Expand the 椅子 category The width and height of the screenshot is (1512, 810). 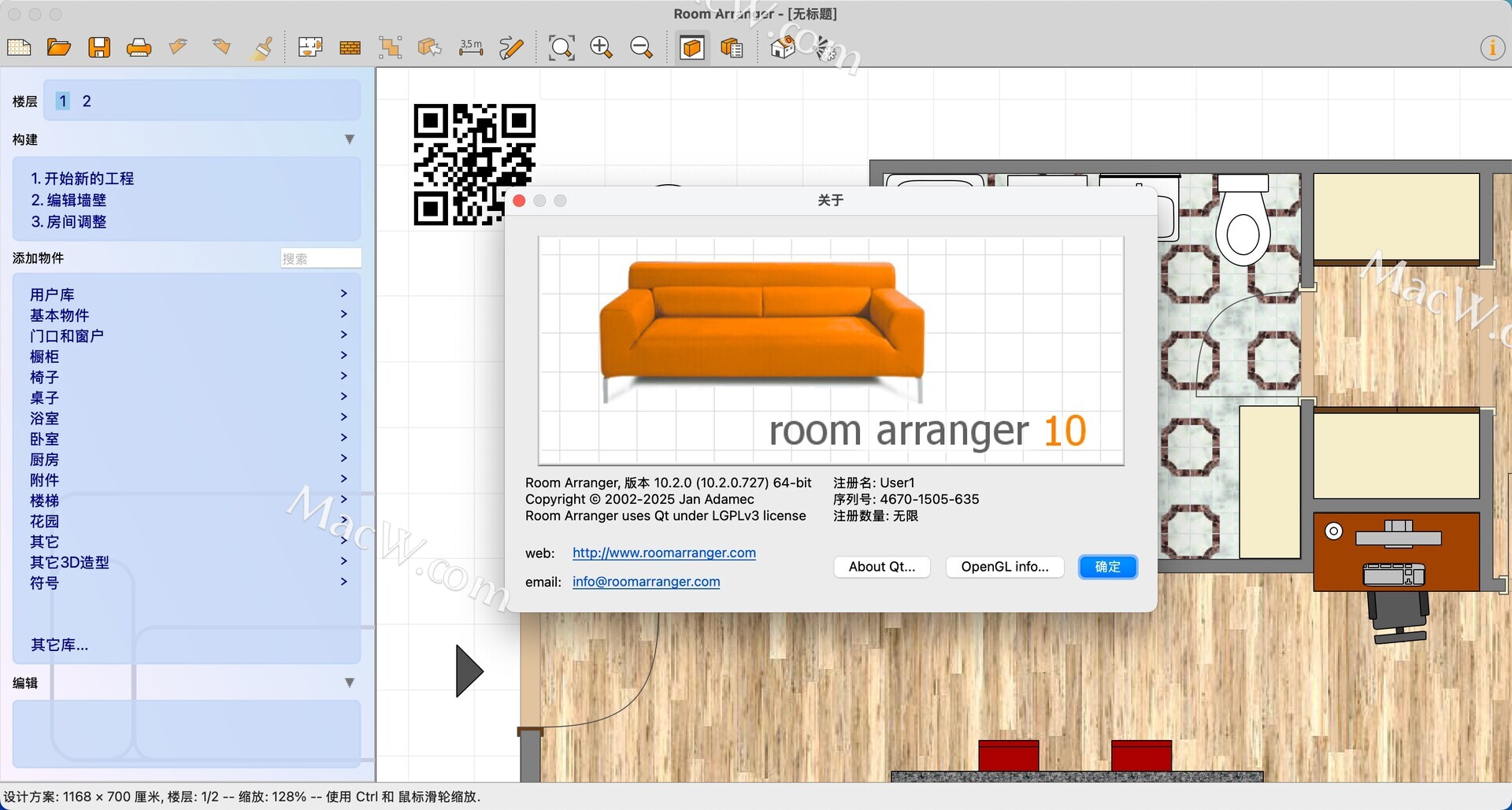point(188,377)
